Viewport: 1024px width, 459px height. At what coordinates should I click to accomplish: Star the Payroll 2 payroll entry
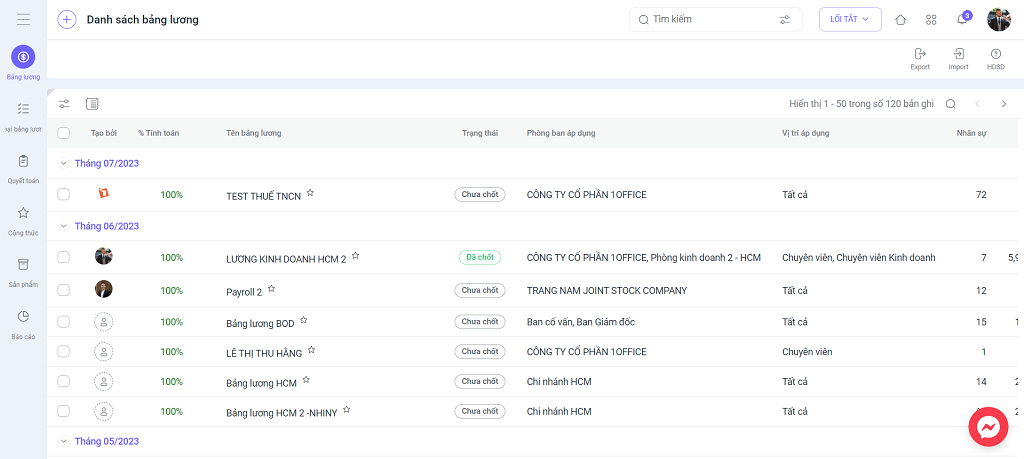pyautogui.click(x=272, y=289)
